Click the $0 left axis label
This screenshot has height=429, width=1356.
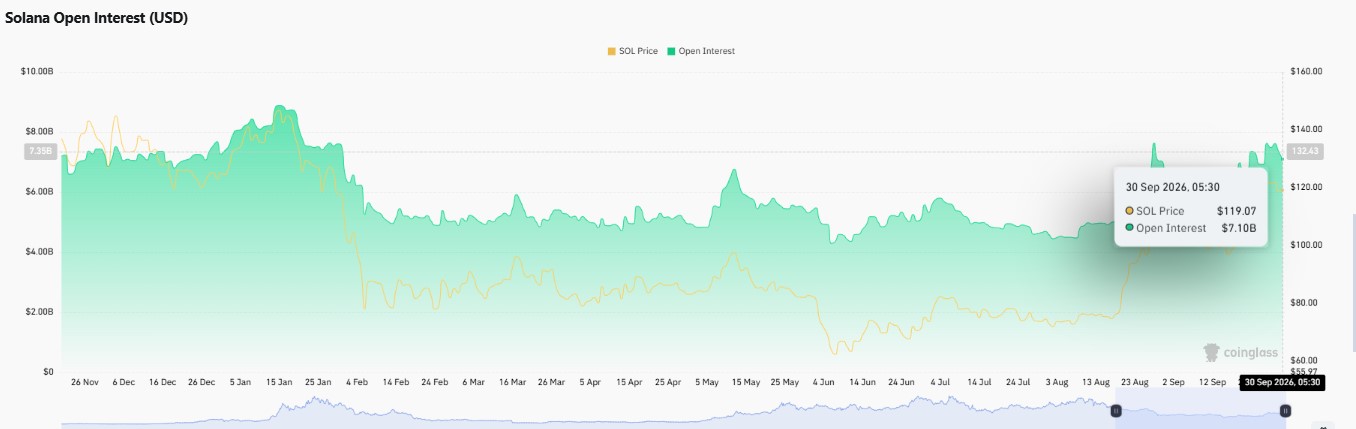[47, 372]
